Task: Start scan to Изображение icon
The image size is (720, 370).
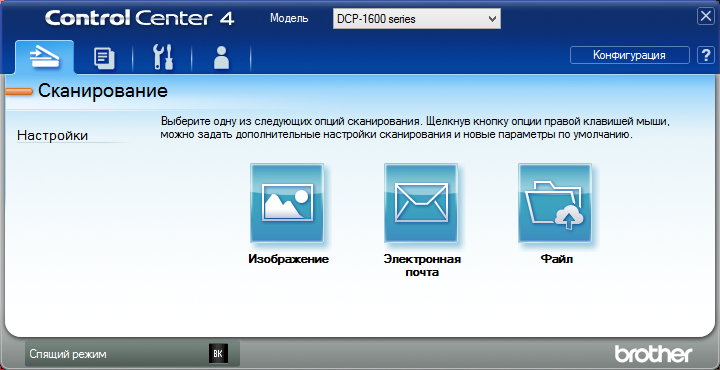Action: (x=287, y=202)
